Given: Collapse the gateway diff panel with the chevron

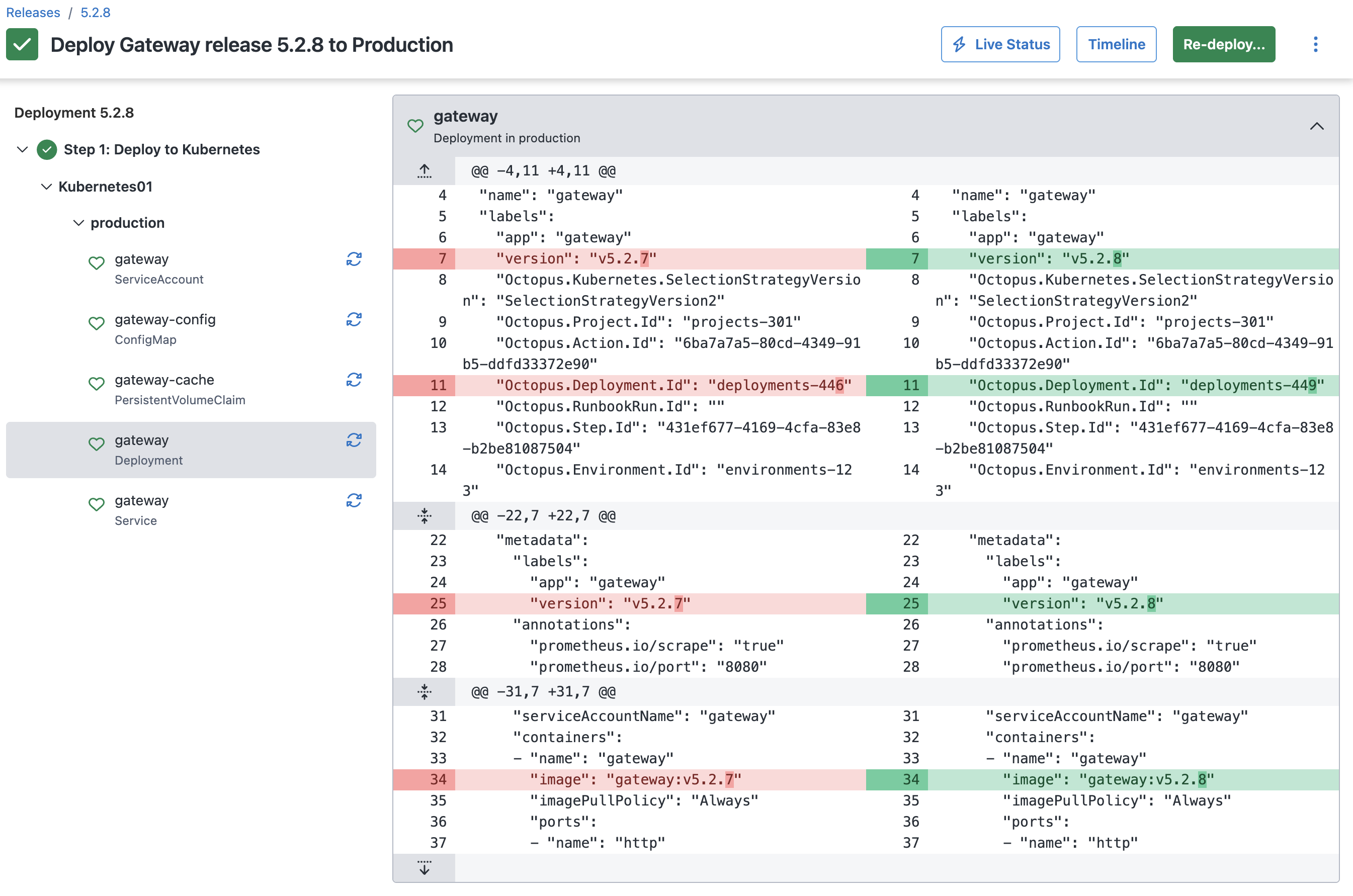Looking at the screenshot, I should [1317, 126].
